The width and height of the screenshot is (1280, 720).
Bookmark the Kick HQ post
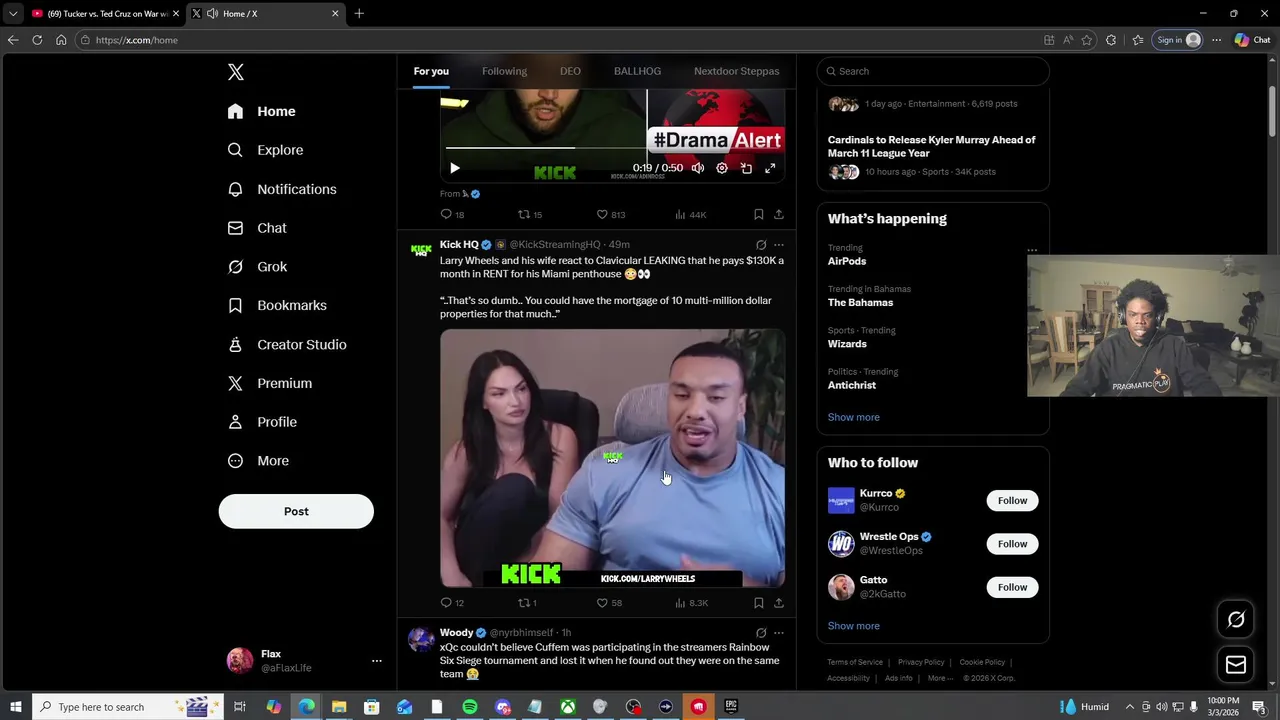[759, 603]
